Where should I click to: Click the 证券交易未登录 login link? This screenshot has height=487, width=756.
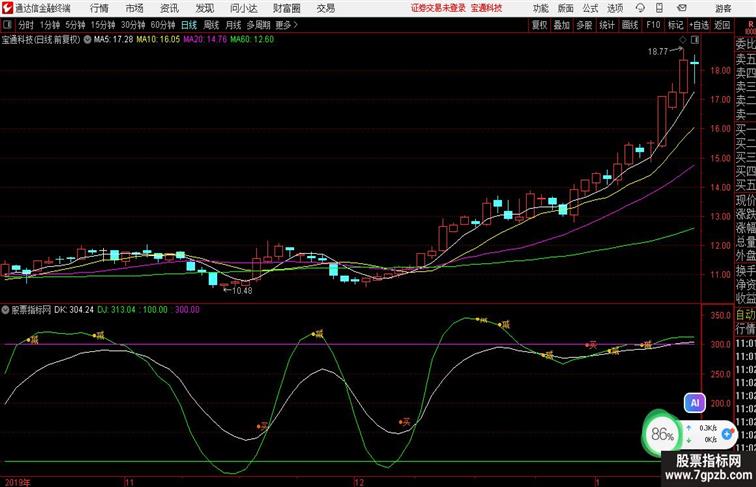[439, 8]
